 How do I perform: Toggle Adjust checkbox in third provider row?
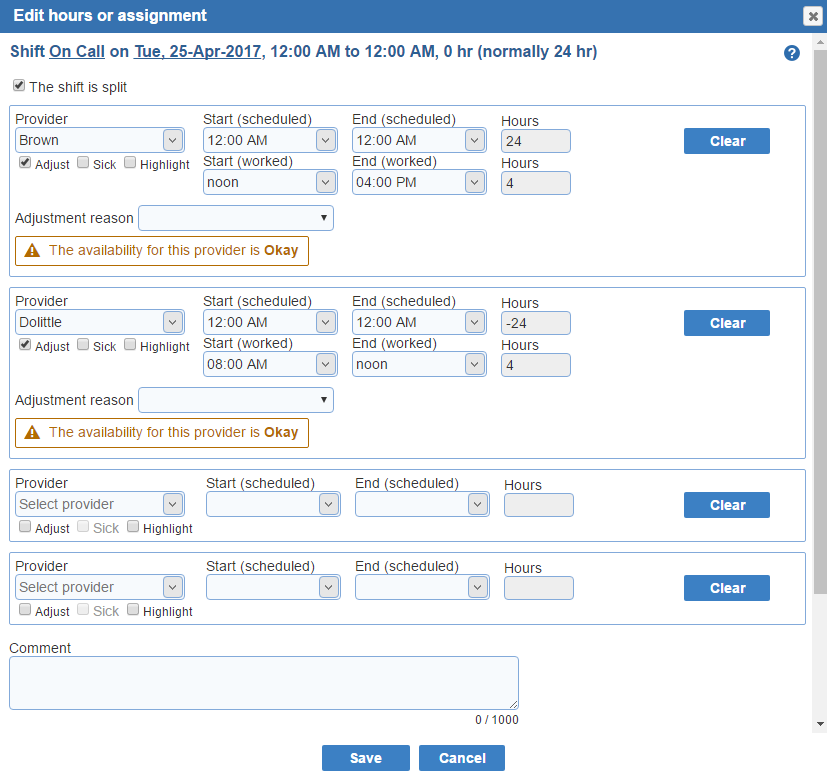(25, 526)
